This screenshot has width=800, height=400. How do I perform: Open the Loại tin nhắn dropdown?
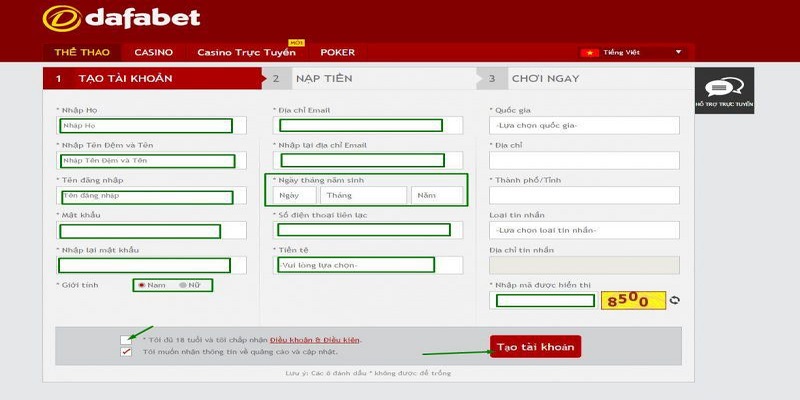pos(584,230)
